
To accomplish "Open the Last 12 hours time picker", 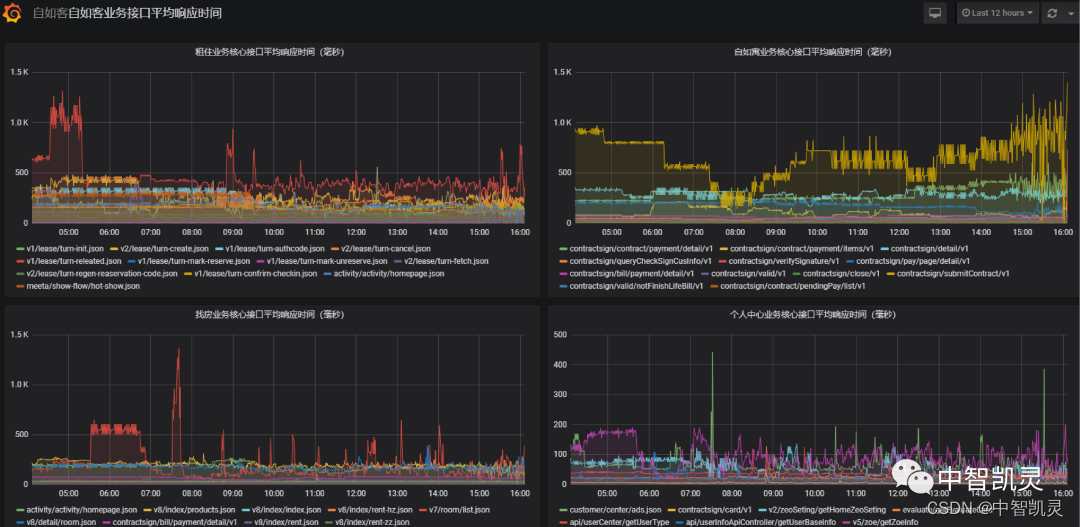I will point(997,13).
